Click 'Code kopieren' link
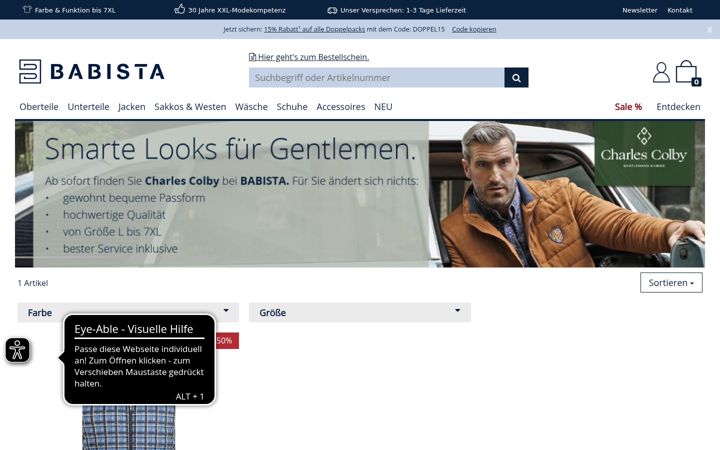This screenshot has height=450, width=720. tap(474, 29)
